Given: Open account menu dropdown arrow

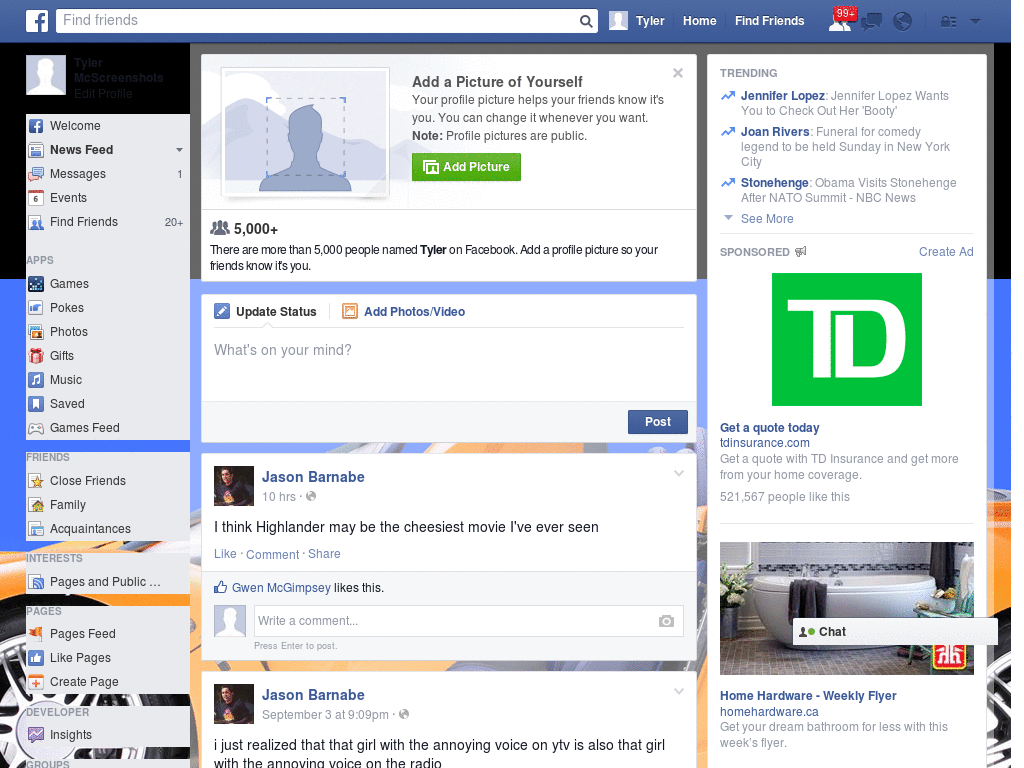Looking at the screenshot, I should pyautogui.click(x=975, y=21).
